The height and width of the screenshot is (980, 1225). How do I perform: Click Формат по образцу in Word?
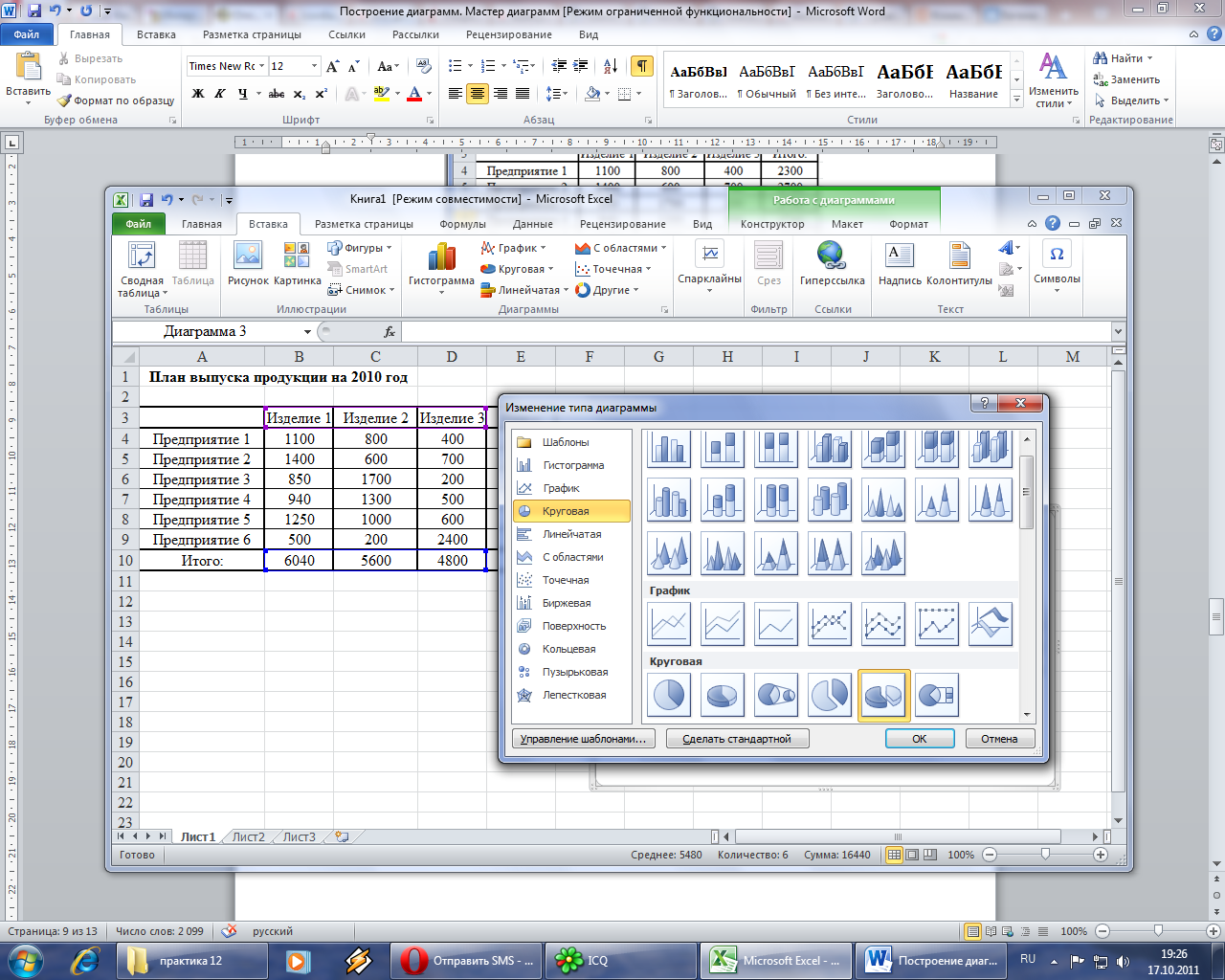coord(116,100)
